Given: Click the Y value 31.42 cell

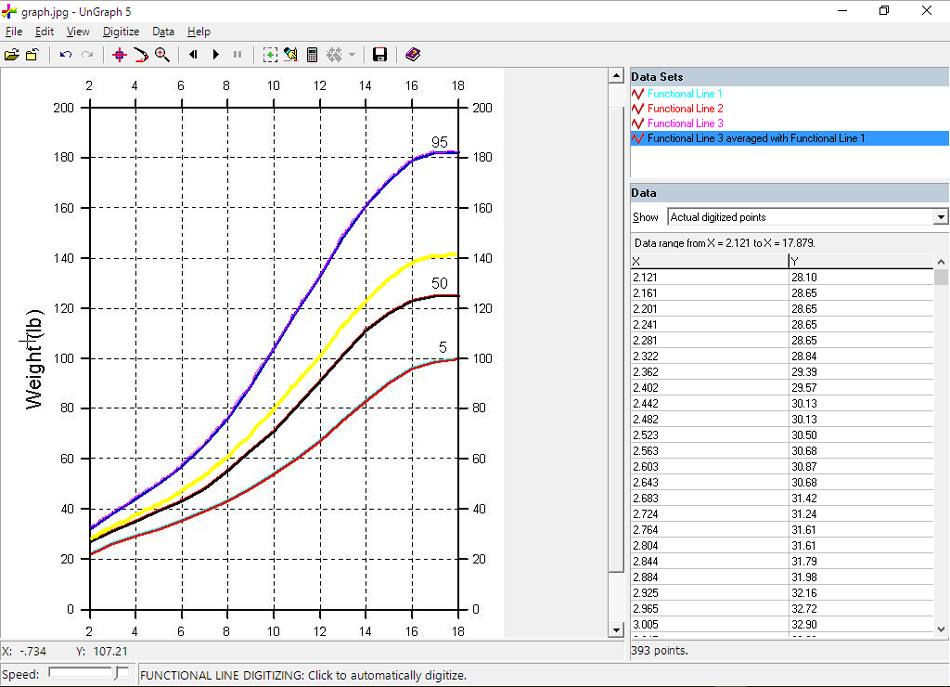Looking at the screenshot, I should pyautogui.click(x=861, y=498).
